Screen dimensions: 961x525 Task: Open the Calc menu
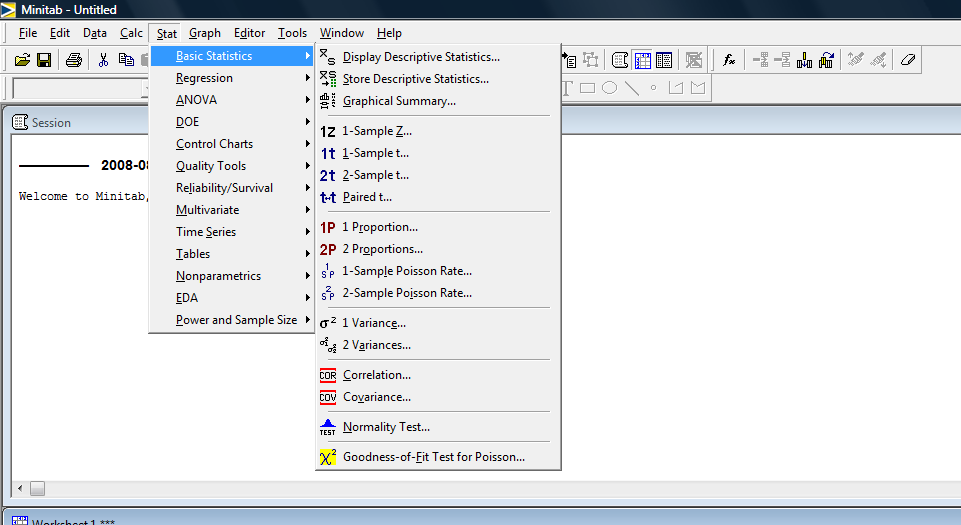(x=131, y=33)
